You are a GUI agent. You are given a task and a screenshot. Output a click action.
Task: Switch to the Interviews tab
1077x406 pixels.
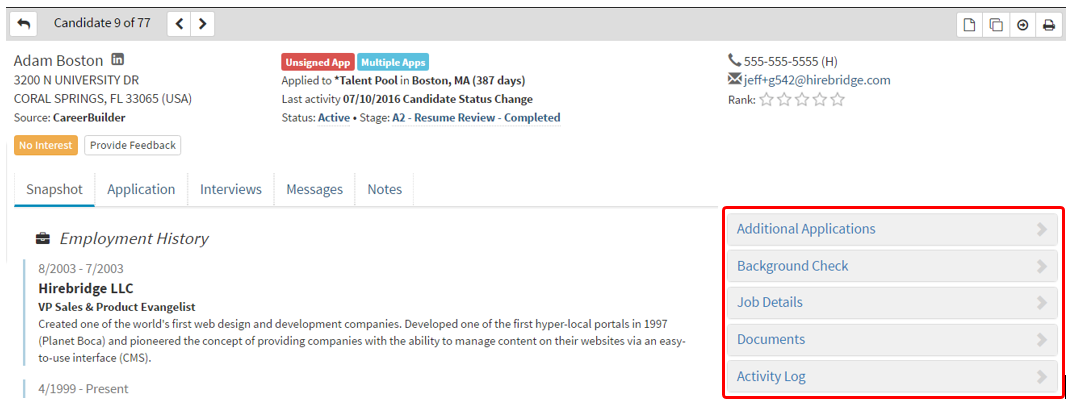click(x=230, y=189)
